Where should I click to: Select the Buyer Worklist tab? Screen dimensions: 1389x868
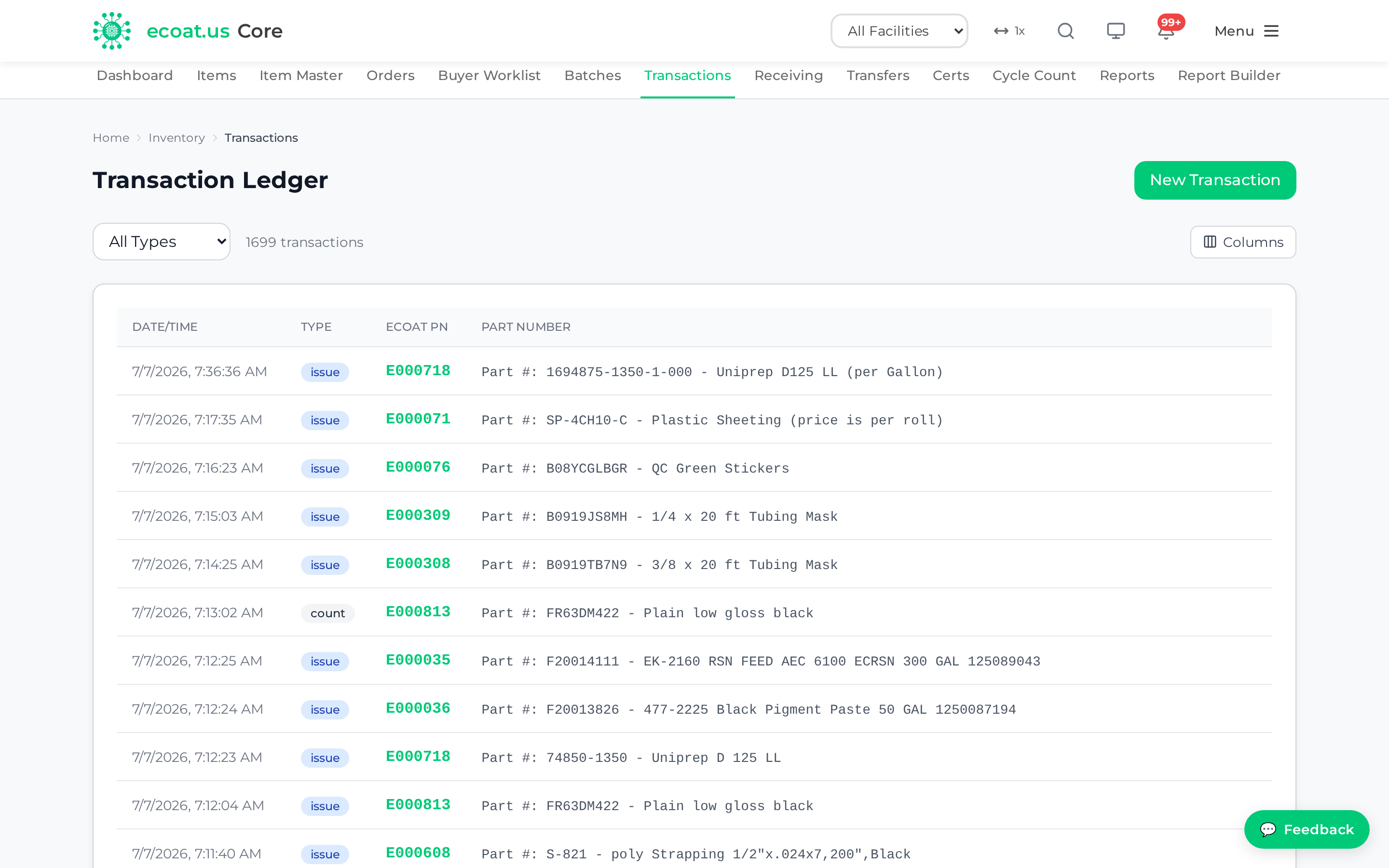point(489,76)
